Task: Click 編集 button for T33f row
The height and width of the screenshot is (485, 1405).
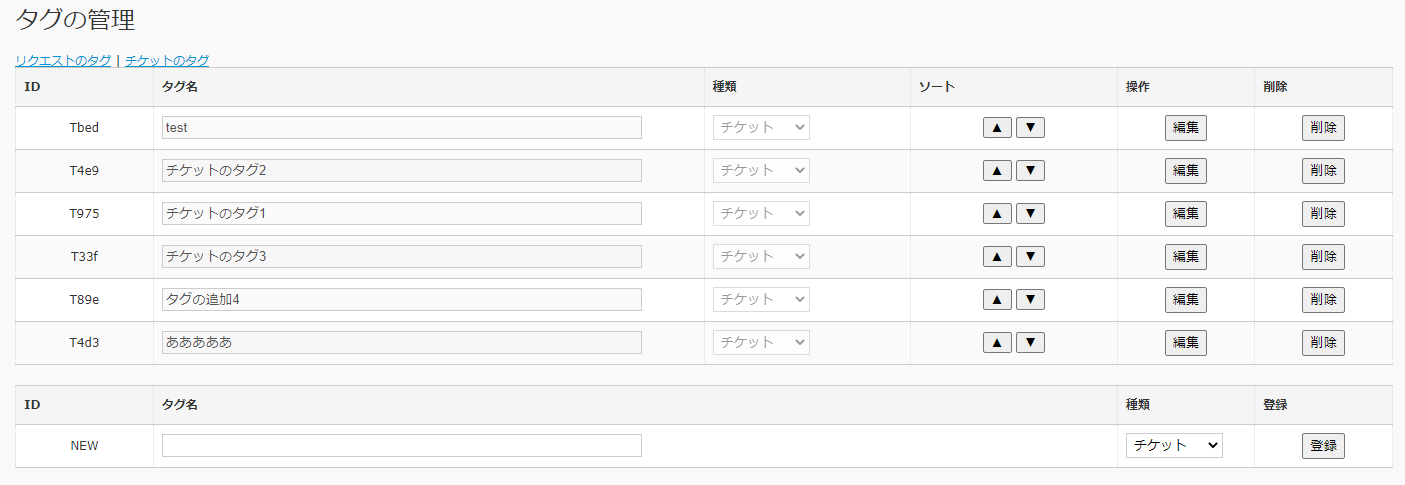Action: 1186,257
